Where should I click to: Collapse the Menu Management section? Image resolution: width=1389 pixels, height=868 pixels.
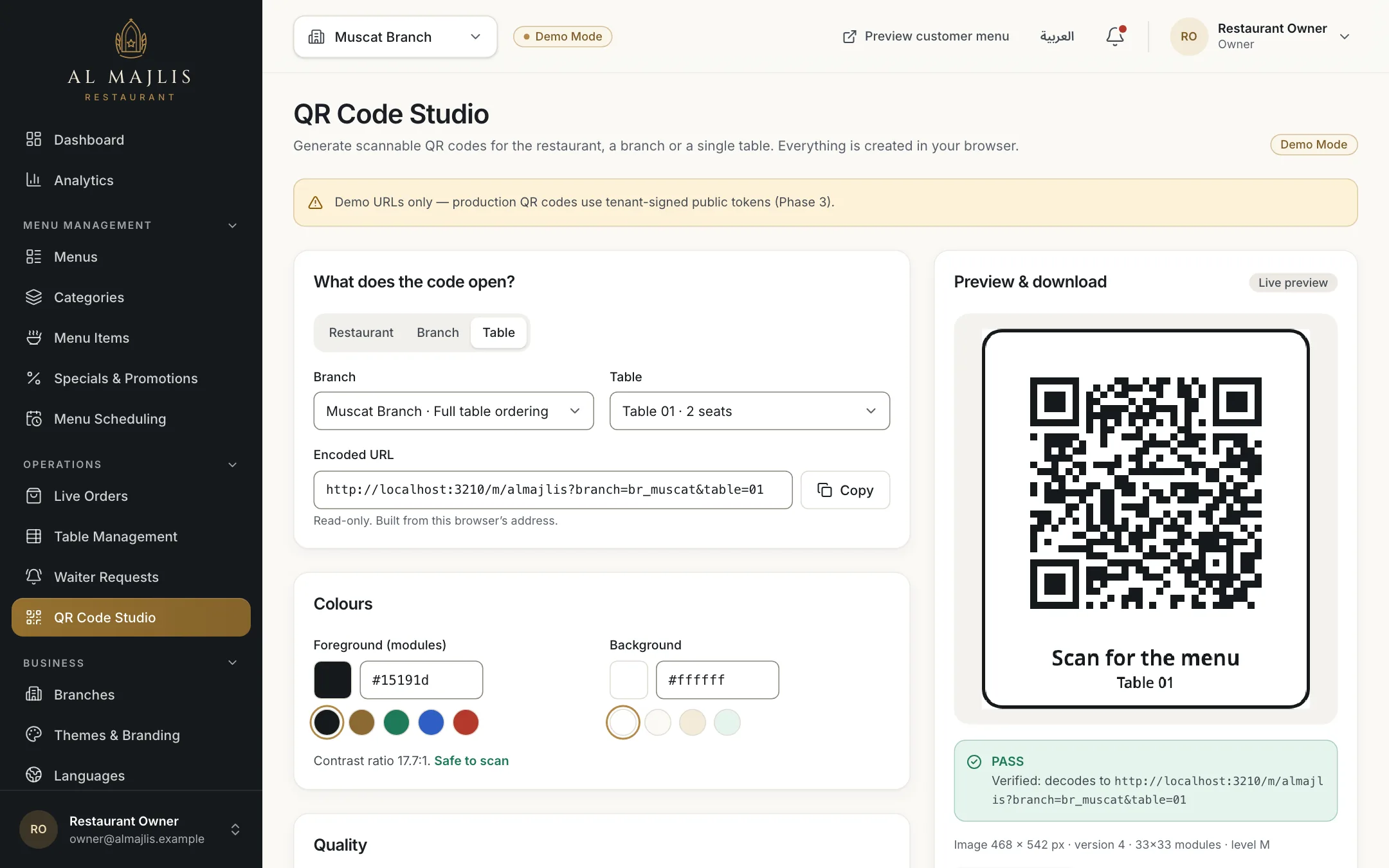point(233,225)
